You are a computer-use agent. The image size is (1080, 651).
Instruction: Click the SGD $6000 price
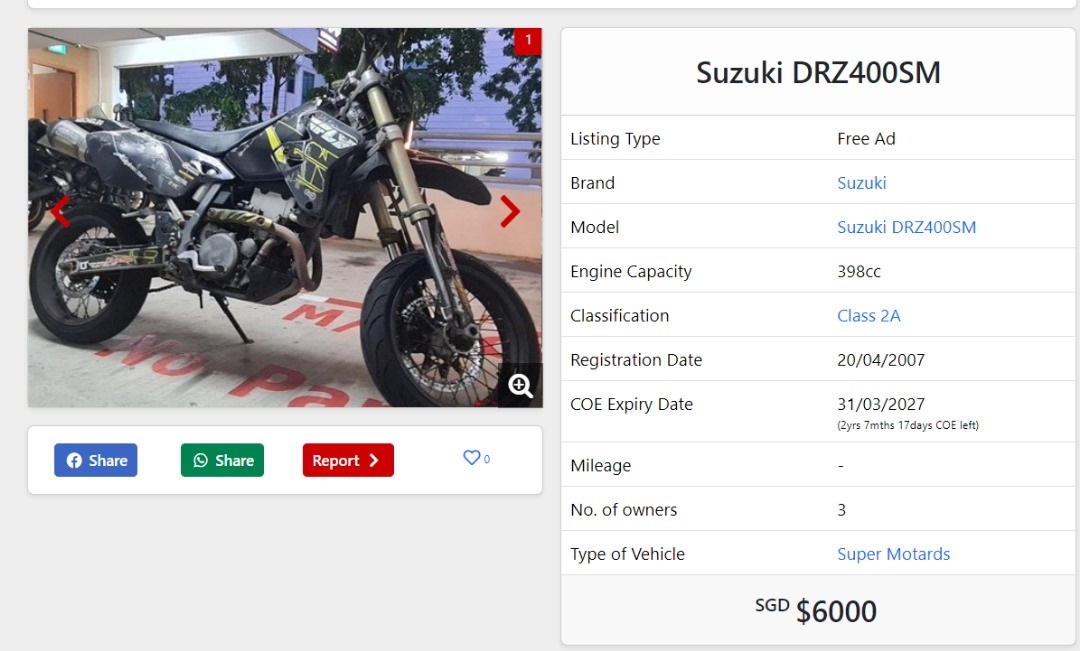pyautogui.click(x=816, y=610)
